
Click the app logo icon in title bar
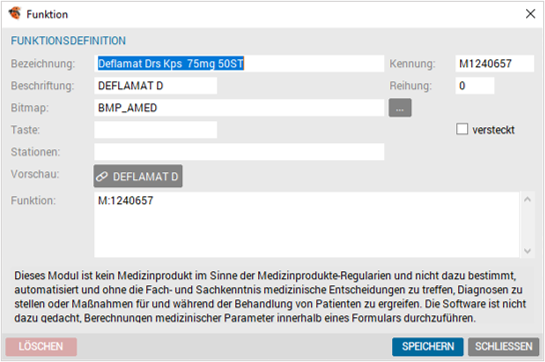point(15,14)
